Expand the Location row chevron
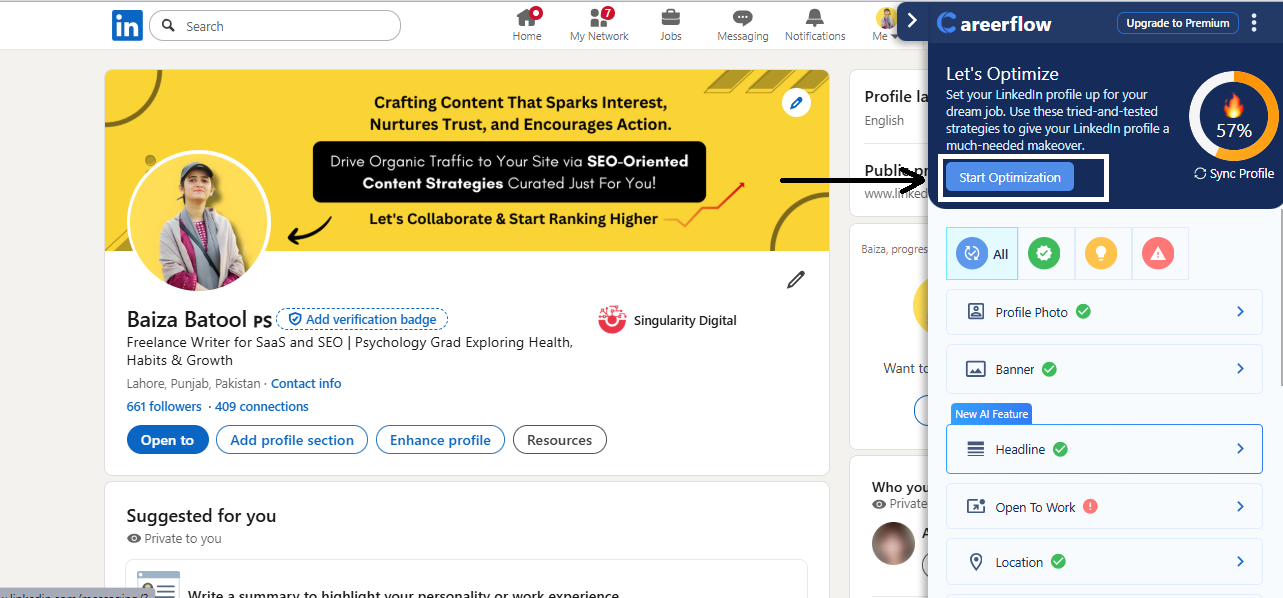This screenshot has height=598, width=1283. pos(1240,562)
